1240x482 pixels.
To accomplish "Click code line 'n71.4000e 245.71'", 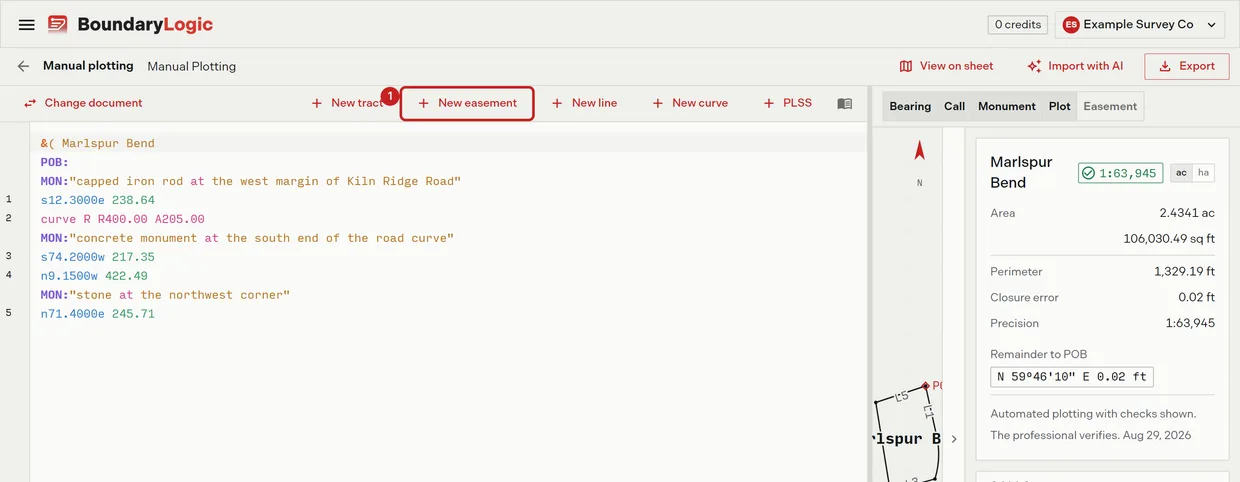I will point(98,314).
